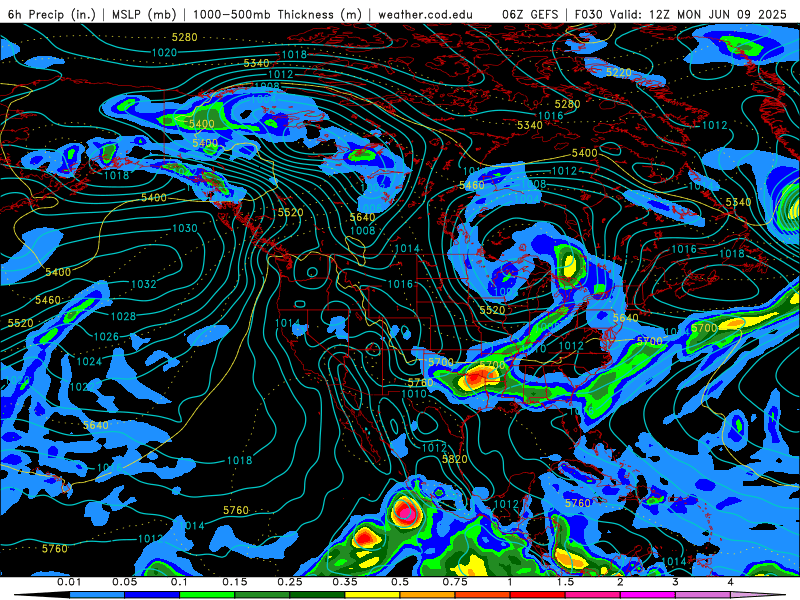The image size is (800, 600).
Task: Click the 0.75 legend value
Action: pyautogui.click(x=455, y=582)
